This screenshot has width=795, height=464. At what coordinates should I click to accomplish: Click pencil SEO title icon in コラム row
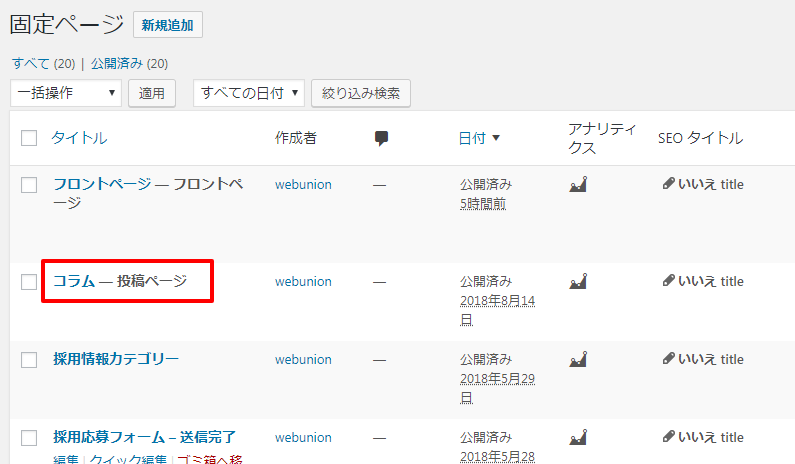point(669,280)
